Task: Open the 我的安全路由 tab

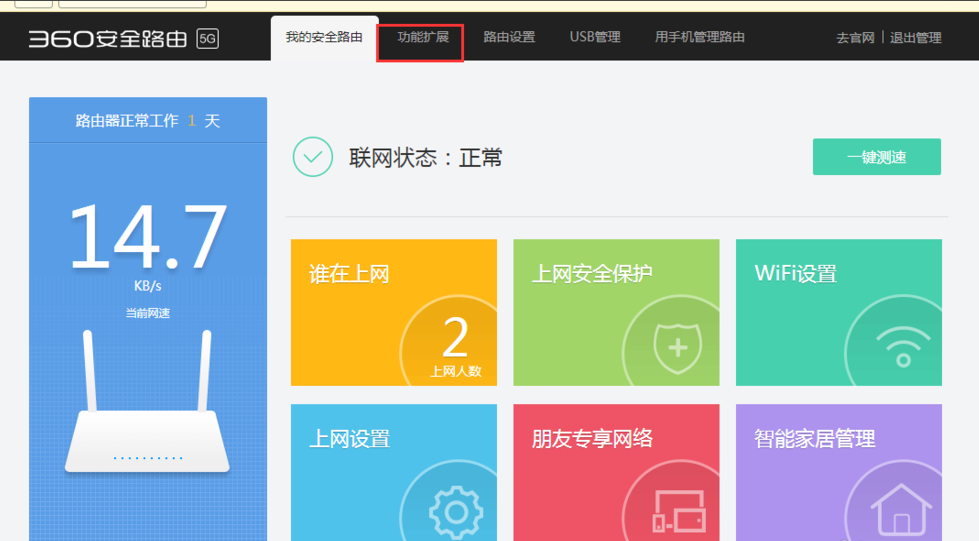Action: (x=324, y=37)
